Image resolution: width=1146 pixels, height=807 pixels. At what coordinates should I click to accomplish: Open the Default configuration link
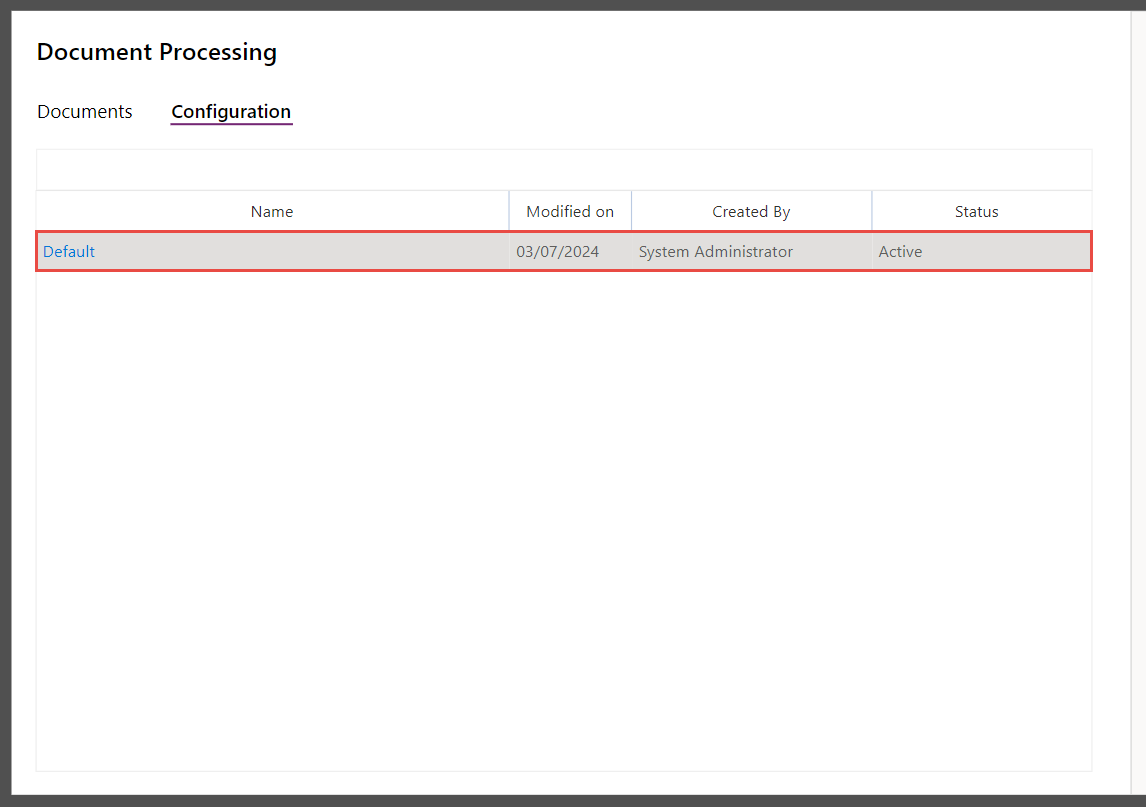tap(69, 251)
